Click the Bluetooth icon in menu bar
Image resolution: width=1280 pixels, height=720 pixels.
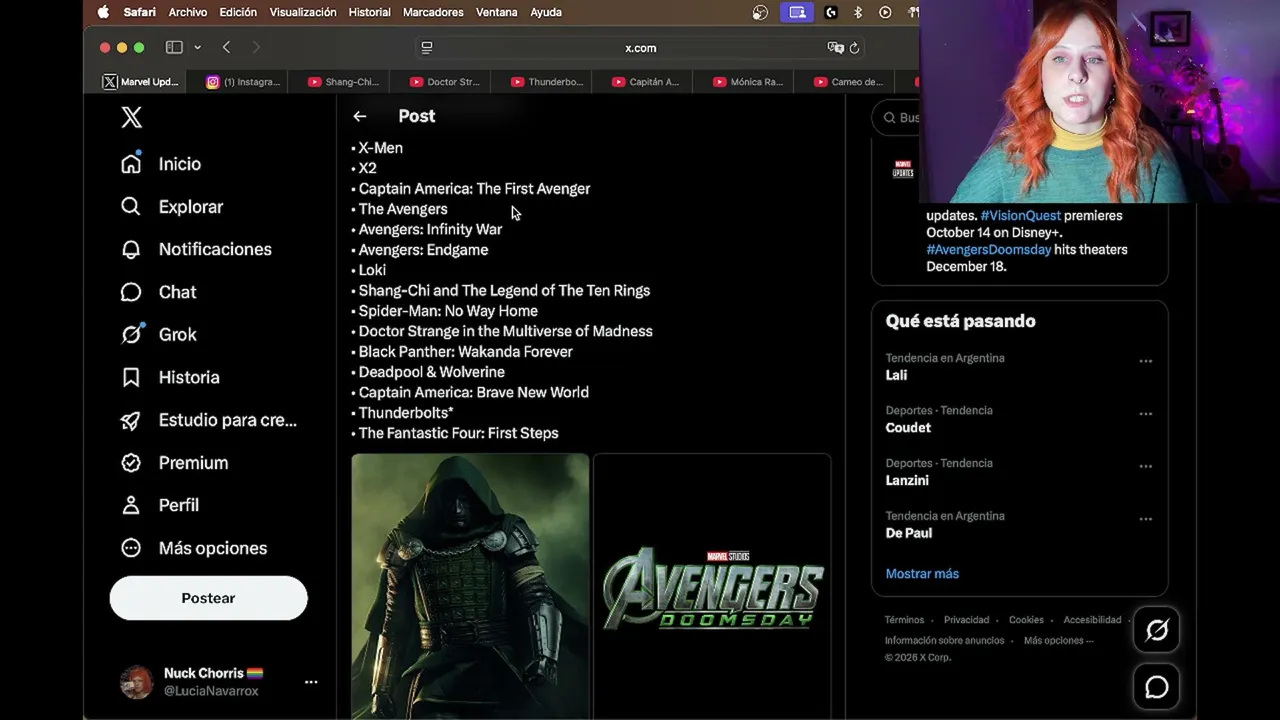tap(858, 12)
